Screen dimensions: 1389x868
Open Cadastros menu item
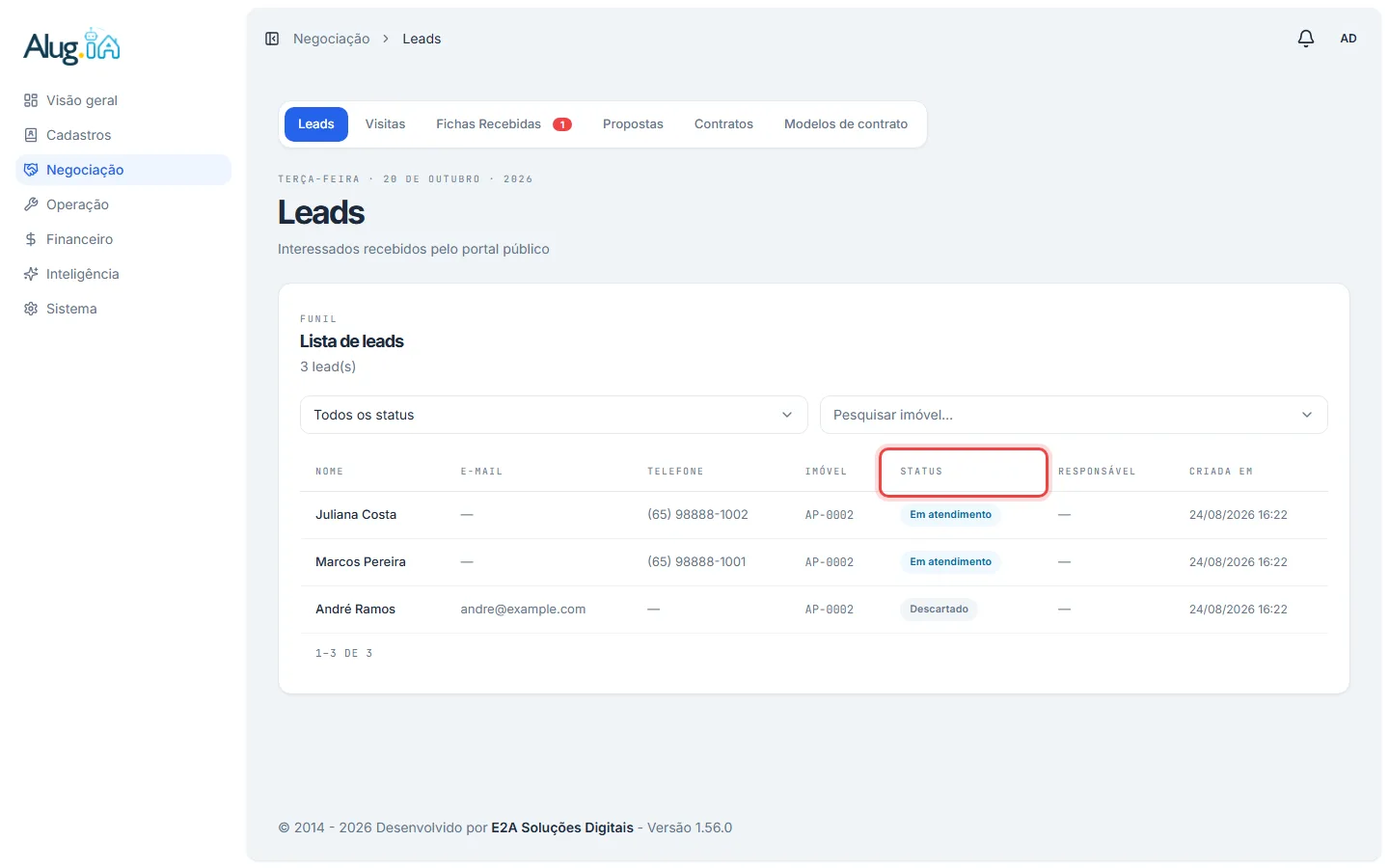tap(123, 135)
